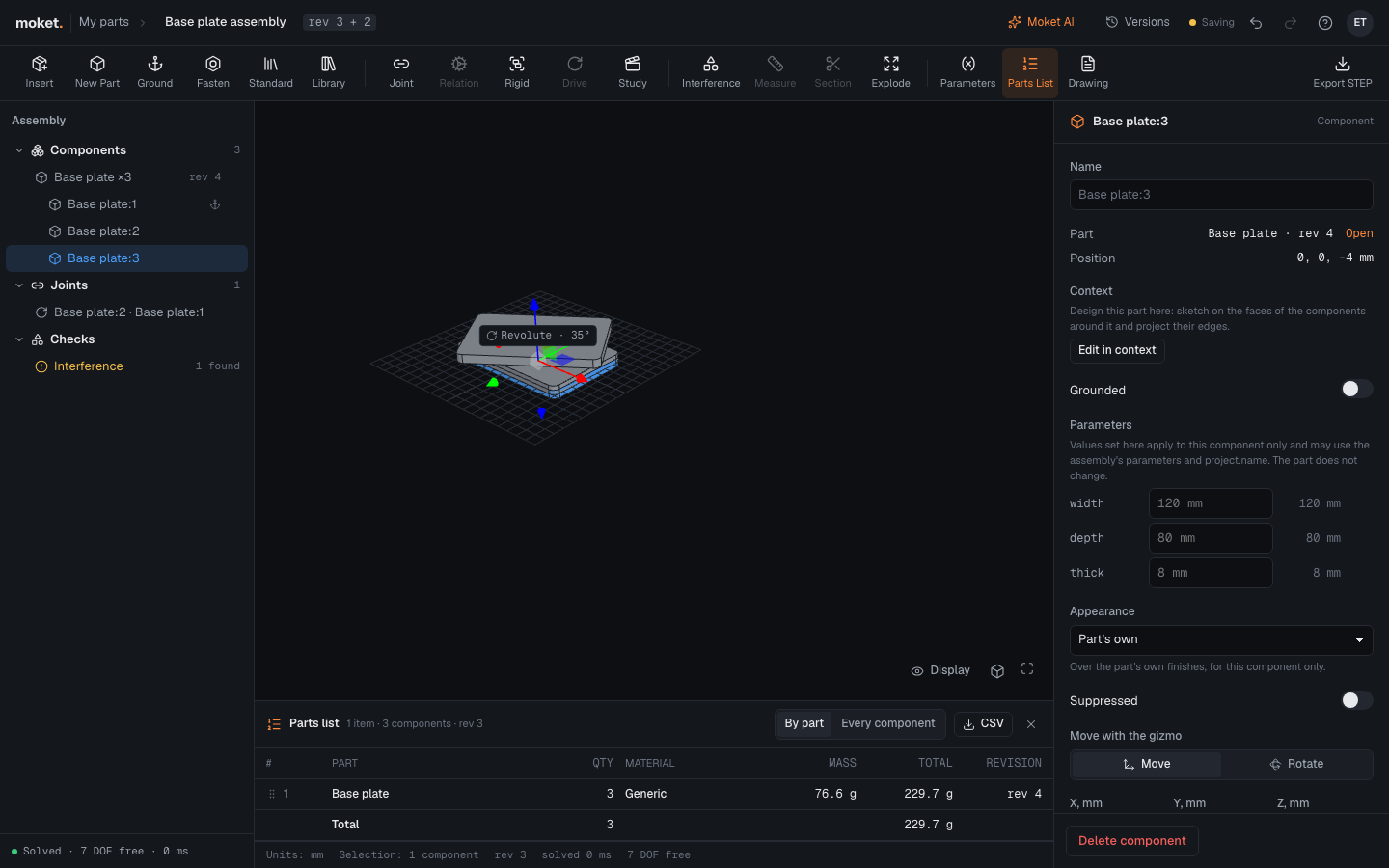Select the Rigid connection tool
This screenshot has width=1389, height=868.
pos(517,72)
